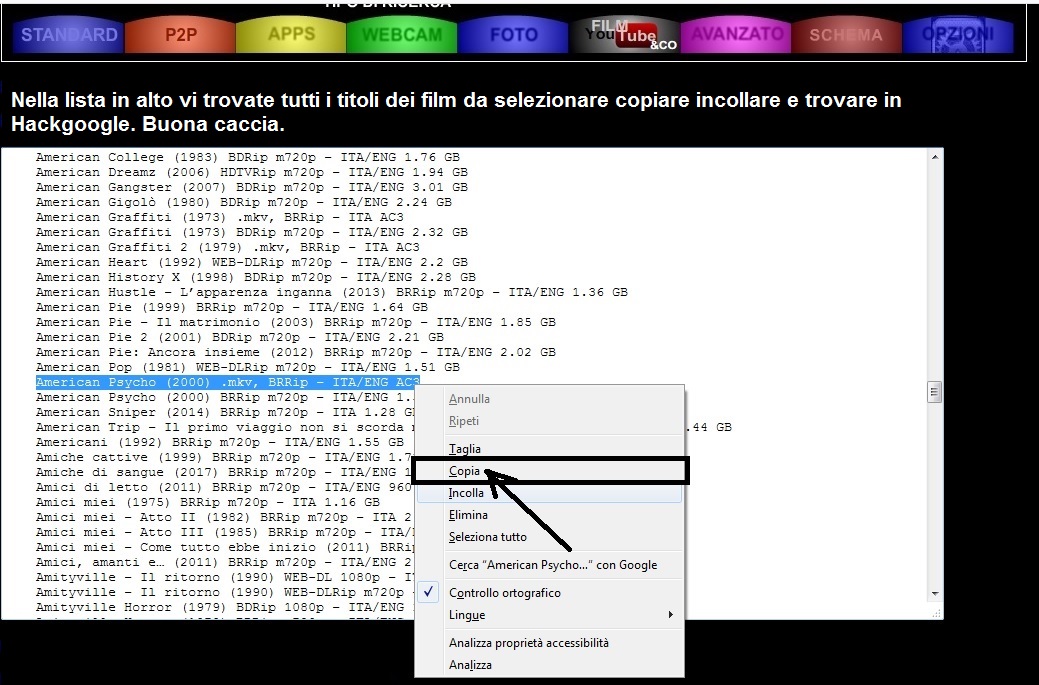Screen dimensions: 1039x685
Task: Click "American Pie: Ancora insieme (2012)"
Action: click(x=296, y=352)
